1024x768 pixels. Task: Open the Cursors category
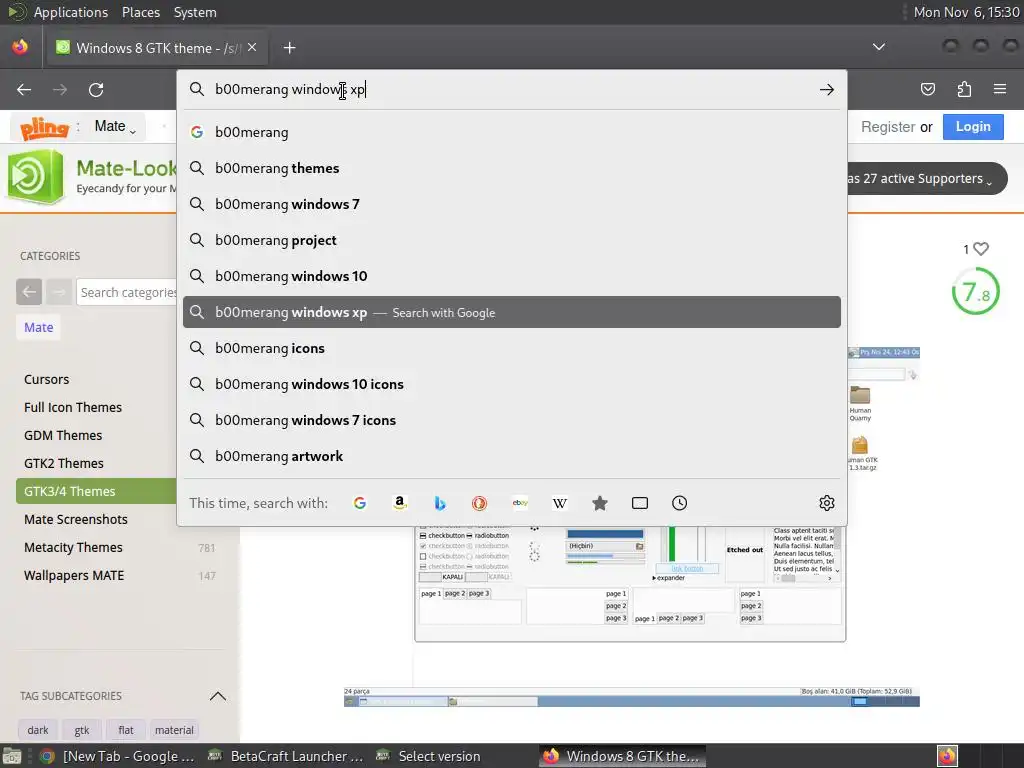click(x=46, y=379)
